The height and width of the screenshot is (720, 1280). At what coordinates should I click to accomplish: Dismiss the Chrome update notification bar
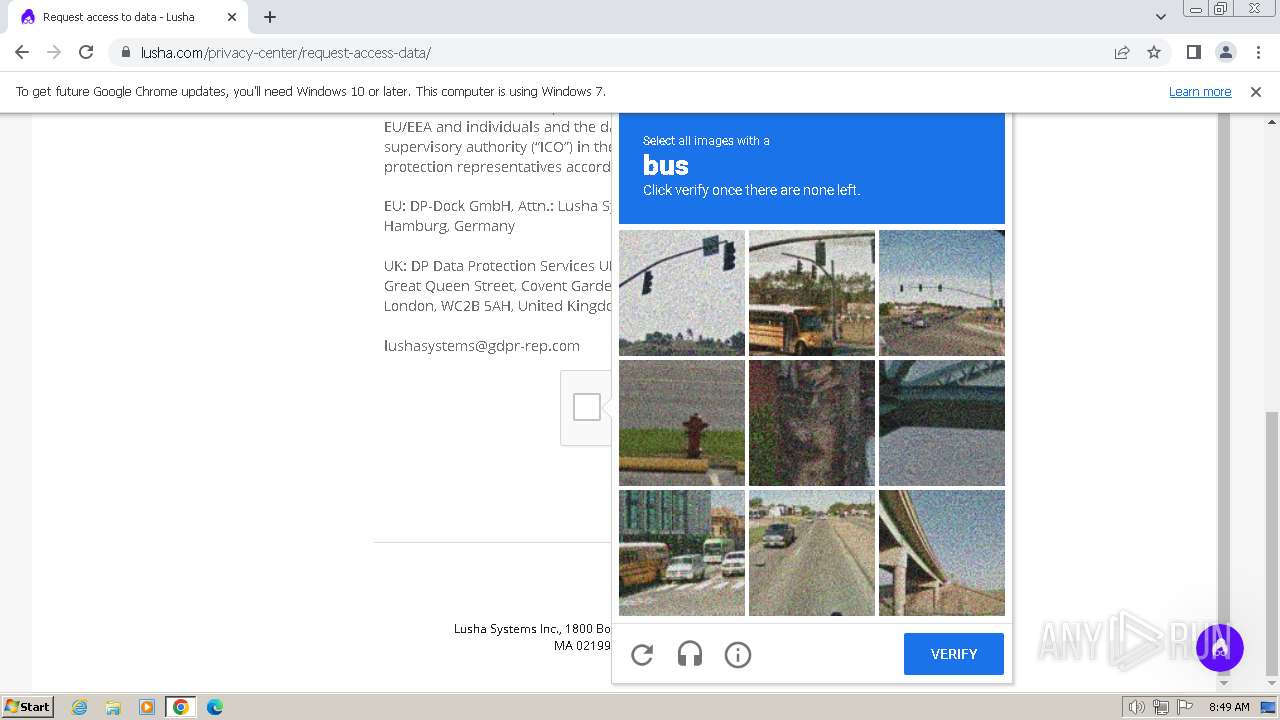point(1256,92)
